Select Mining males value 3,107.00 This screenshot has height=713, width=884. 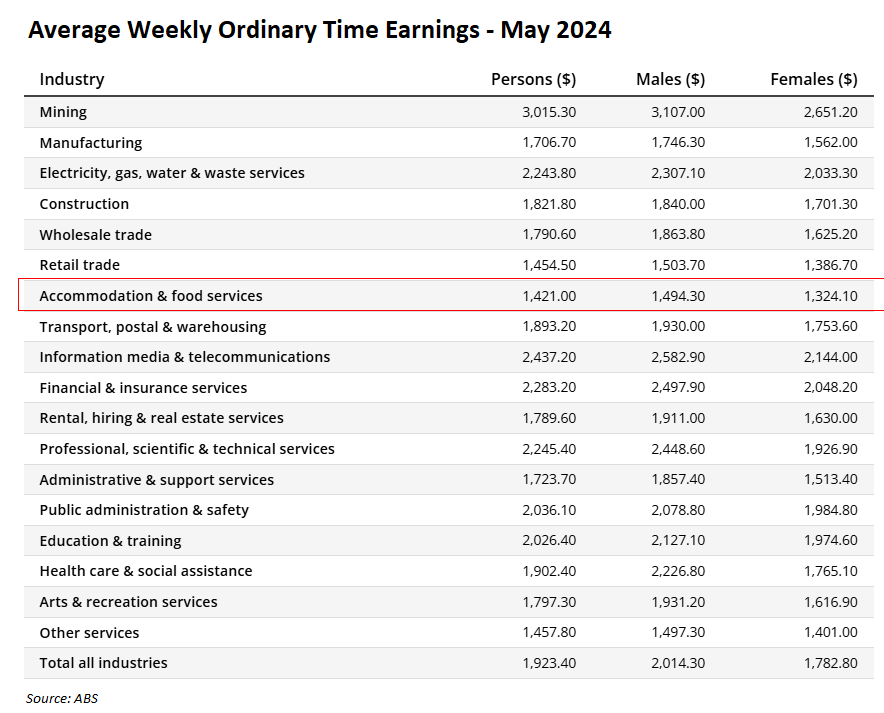pos(677,112)
